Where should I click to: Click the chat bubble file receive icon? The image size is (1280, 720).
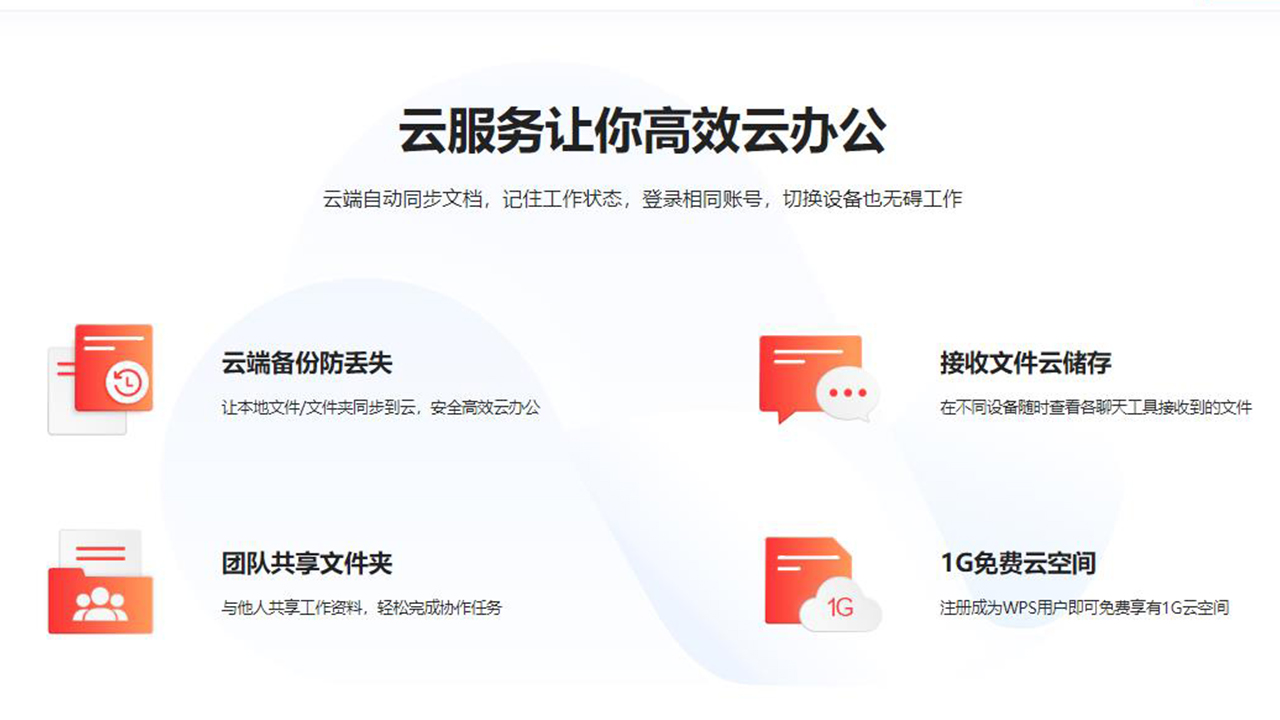[x=819, y=379]
